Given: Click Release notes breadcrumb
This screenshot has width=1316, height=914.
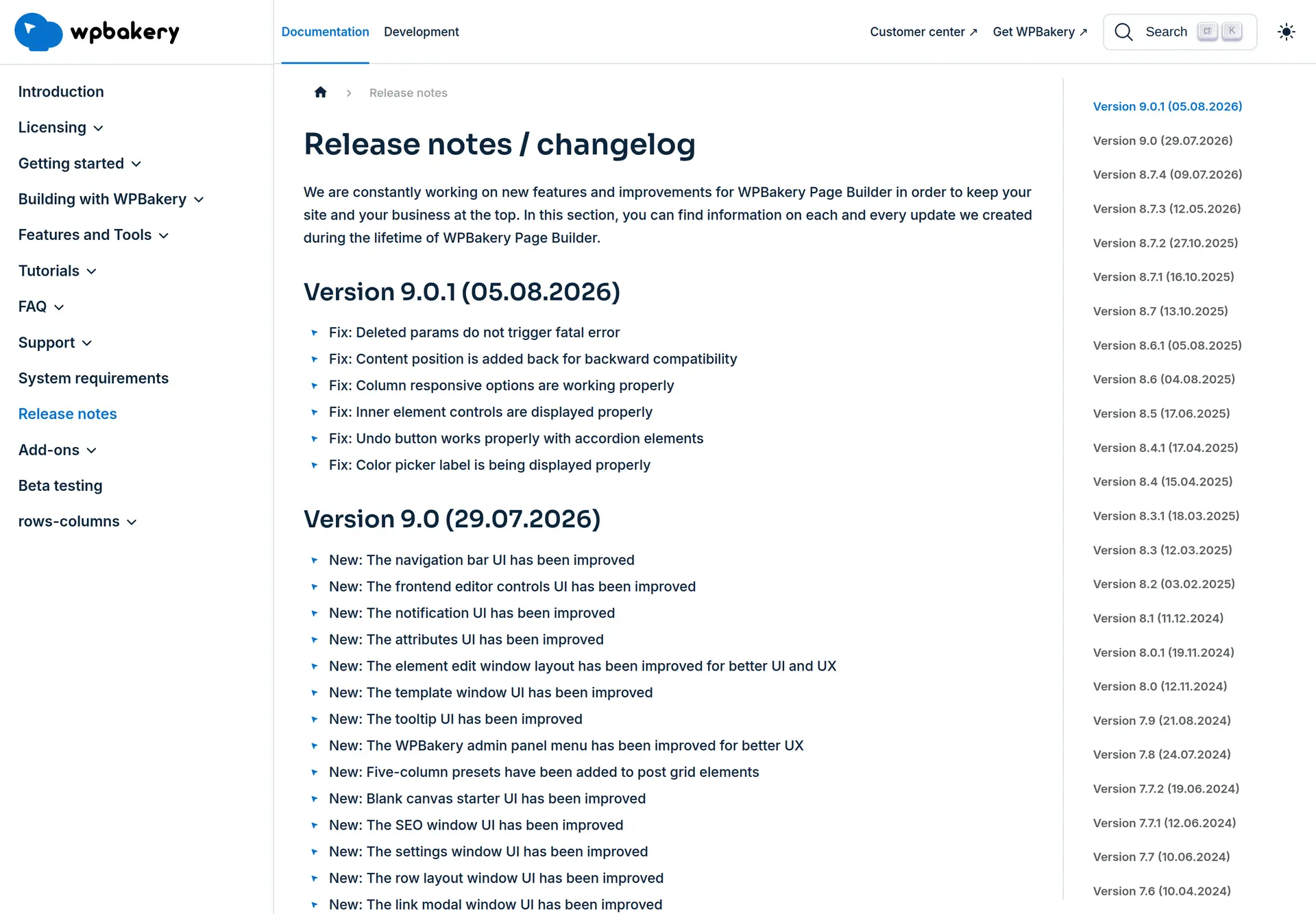Looking at the screenshot, I should (408, 93).
